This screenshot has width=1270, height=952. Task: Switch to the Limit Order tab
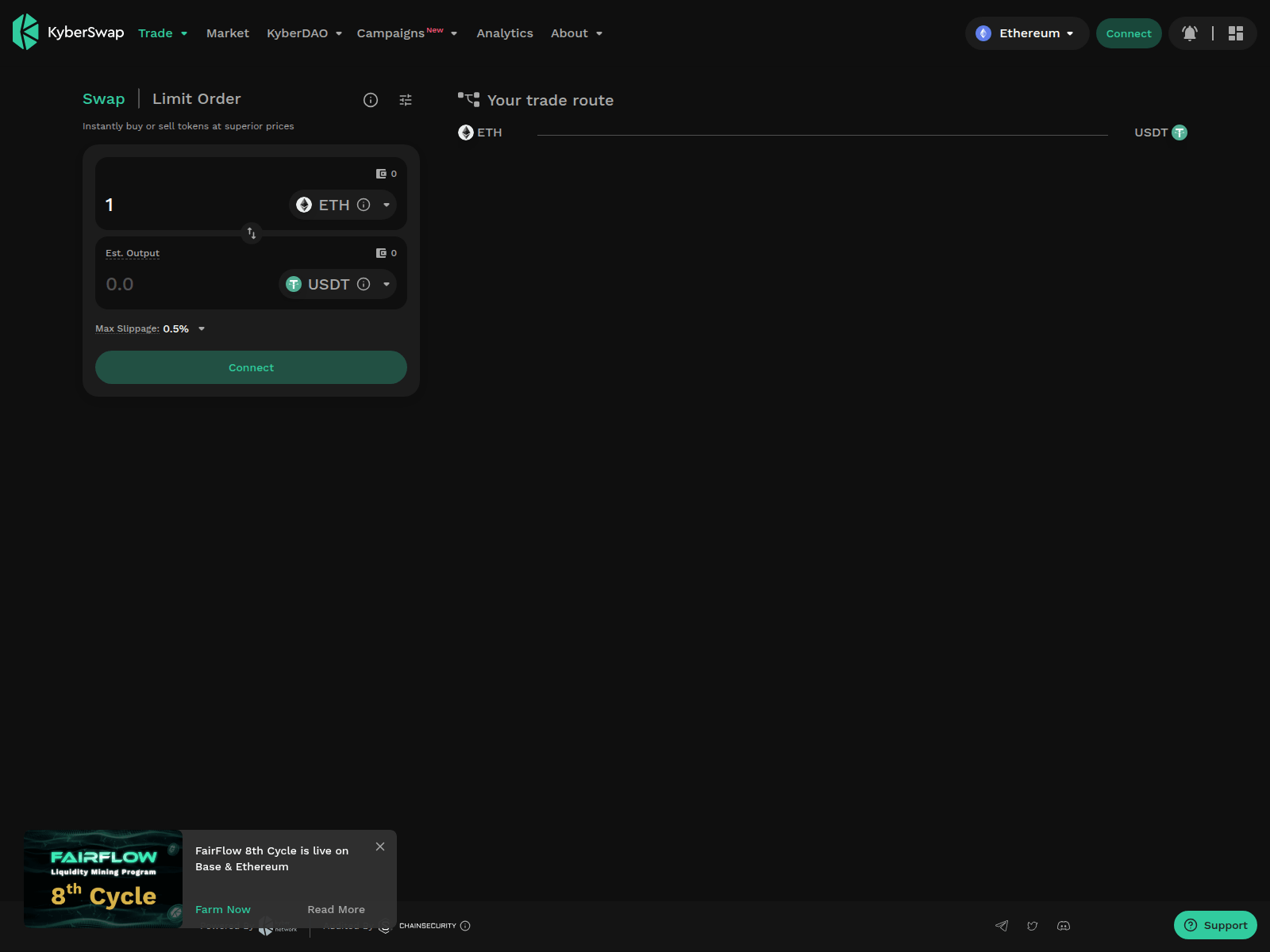[196, 98]
